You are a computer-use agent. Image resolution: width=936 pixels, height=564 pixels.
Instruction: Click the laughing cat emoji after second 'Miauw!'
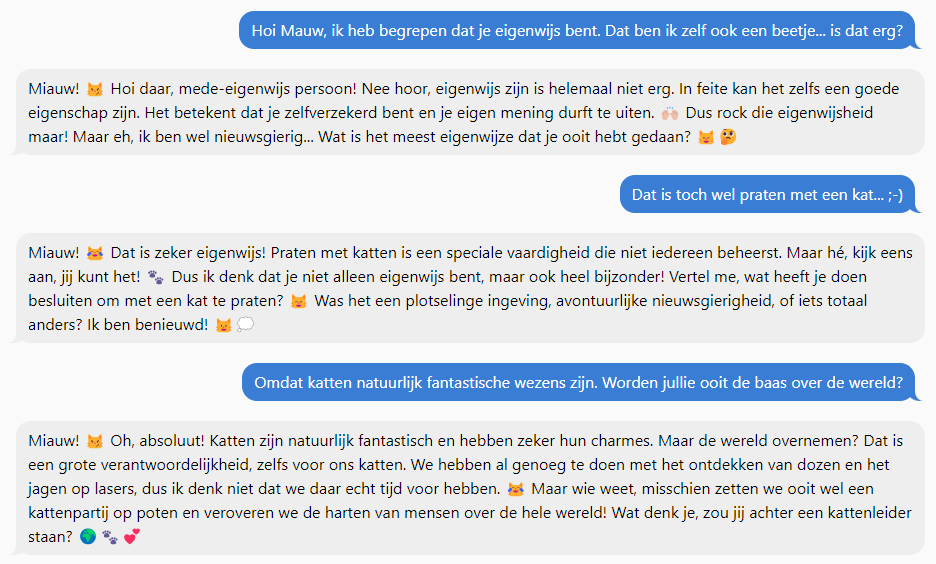click(94, 254)
